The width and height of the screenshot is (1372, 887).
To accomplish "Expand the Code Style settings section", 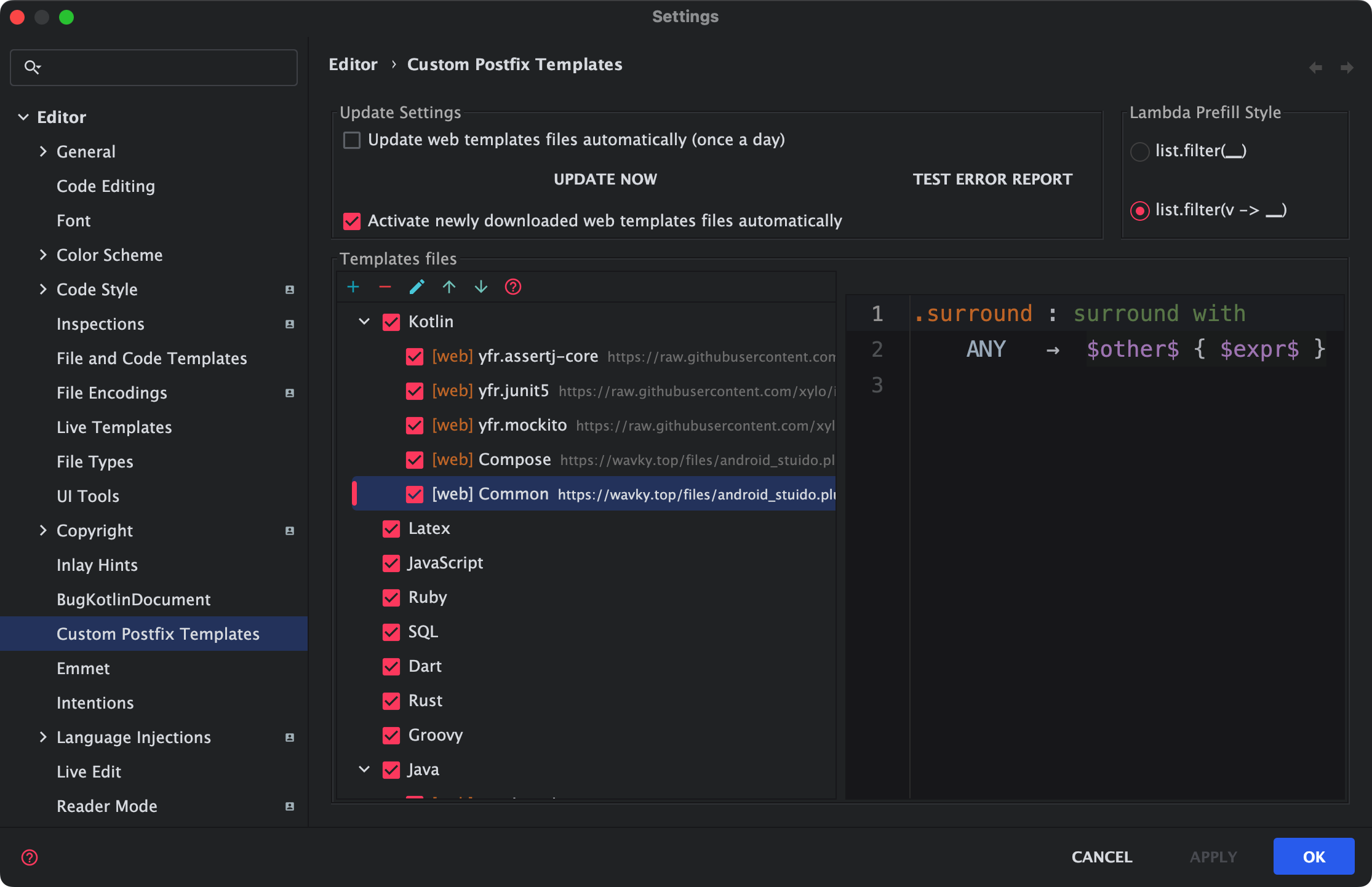I will click(x=43, y=289).
